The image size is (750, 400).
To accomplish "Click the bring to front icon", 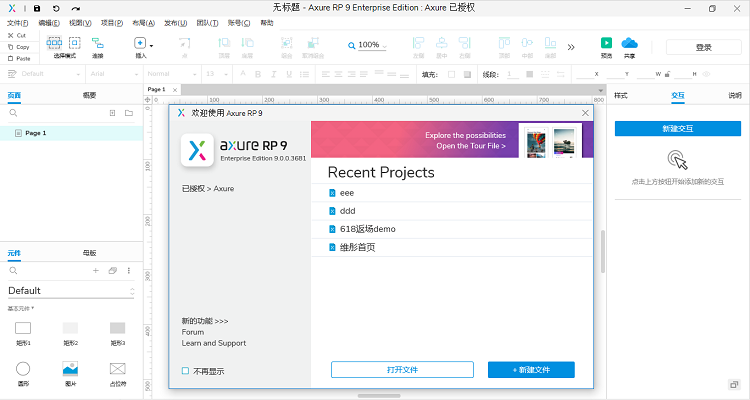I will point(224,44).
